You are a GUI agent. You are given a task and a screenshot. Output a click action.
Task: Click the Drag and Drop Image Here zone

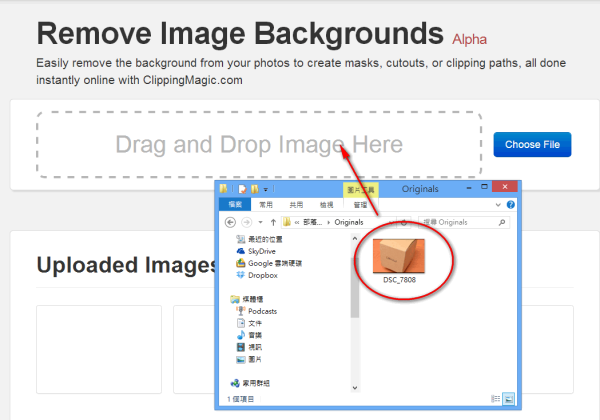tap(259, 145)
